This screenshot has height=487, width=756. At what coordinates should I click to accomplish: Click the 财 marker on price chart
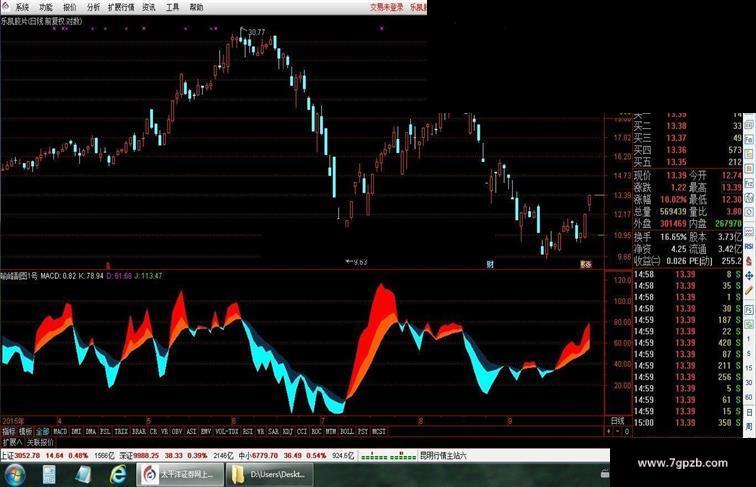point(490,264)
